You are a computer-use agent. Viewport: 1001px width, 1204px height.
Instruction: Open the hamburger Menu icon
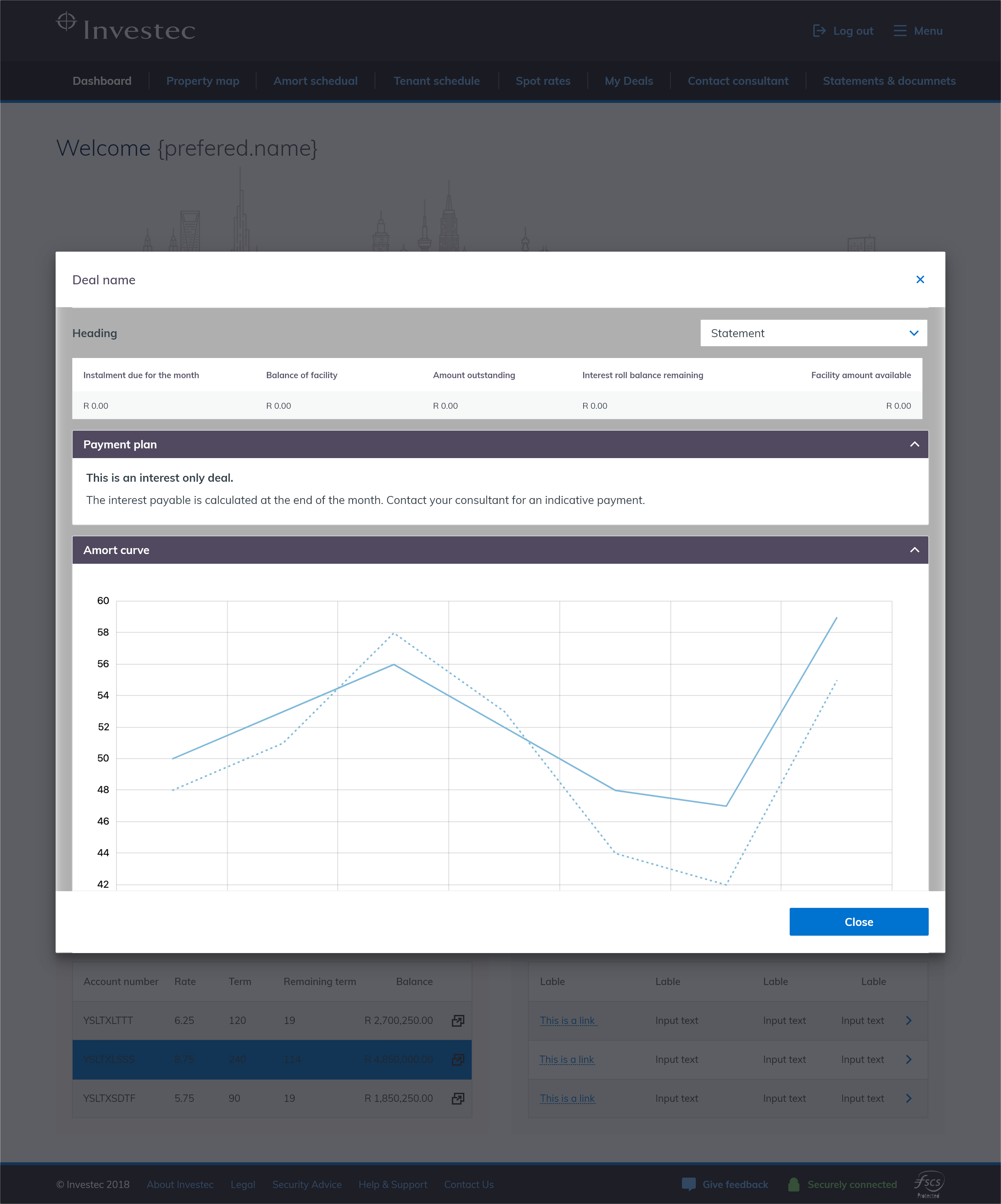point(900,31)
